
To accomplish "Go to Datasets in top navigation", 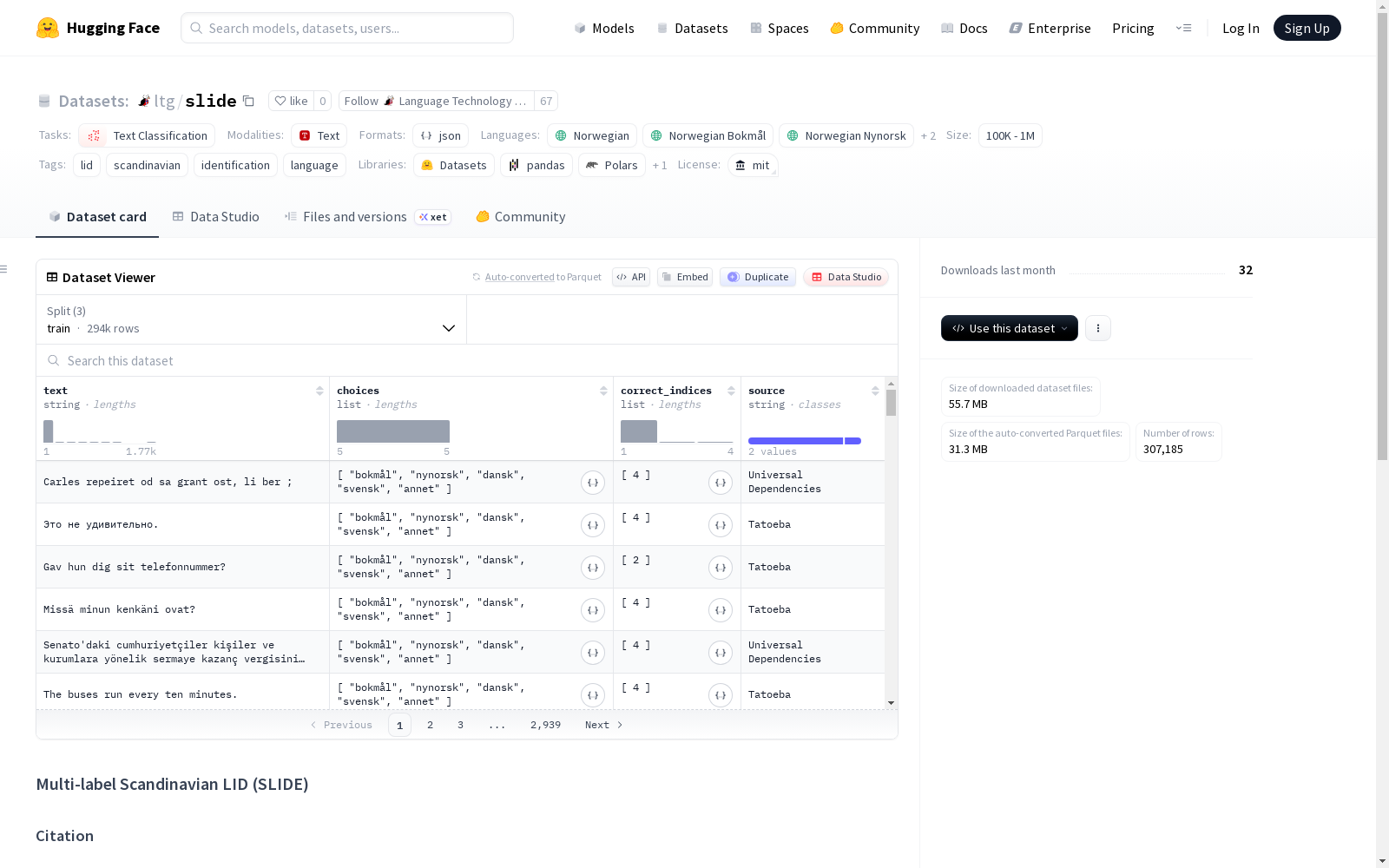I will coord(692,28).
